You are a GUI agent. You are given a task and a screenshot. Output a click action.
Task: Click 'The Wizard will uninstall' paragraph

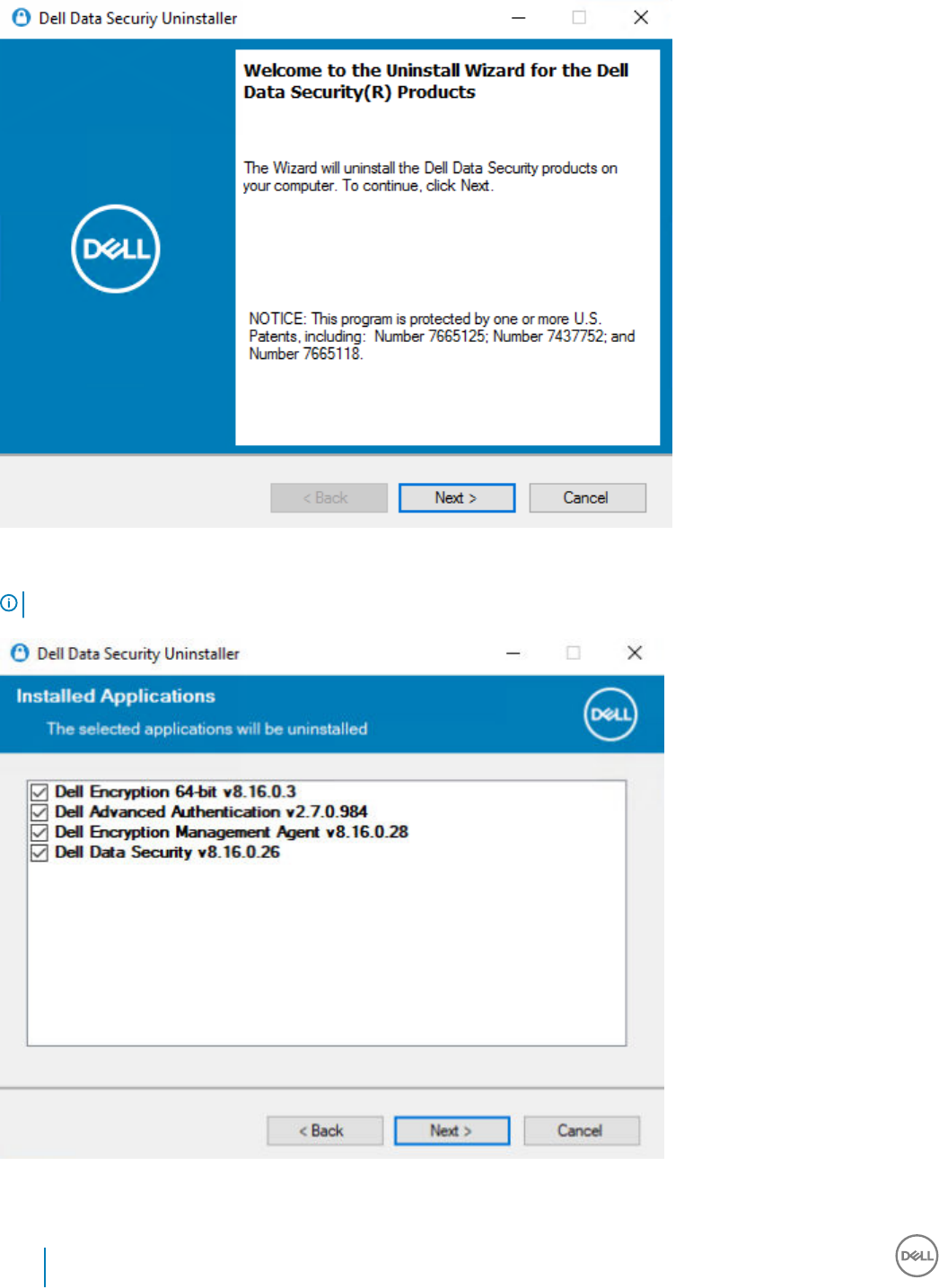[x=430, y=177]
